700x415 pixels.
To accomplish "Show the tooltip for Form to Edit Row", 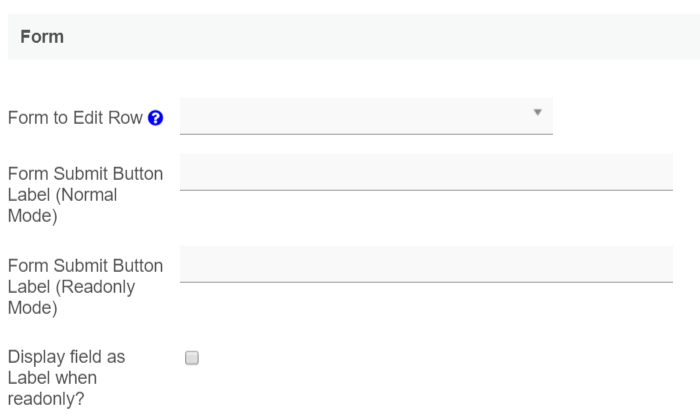I will pyautogui.click(x=155, y=118).
